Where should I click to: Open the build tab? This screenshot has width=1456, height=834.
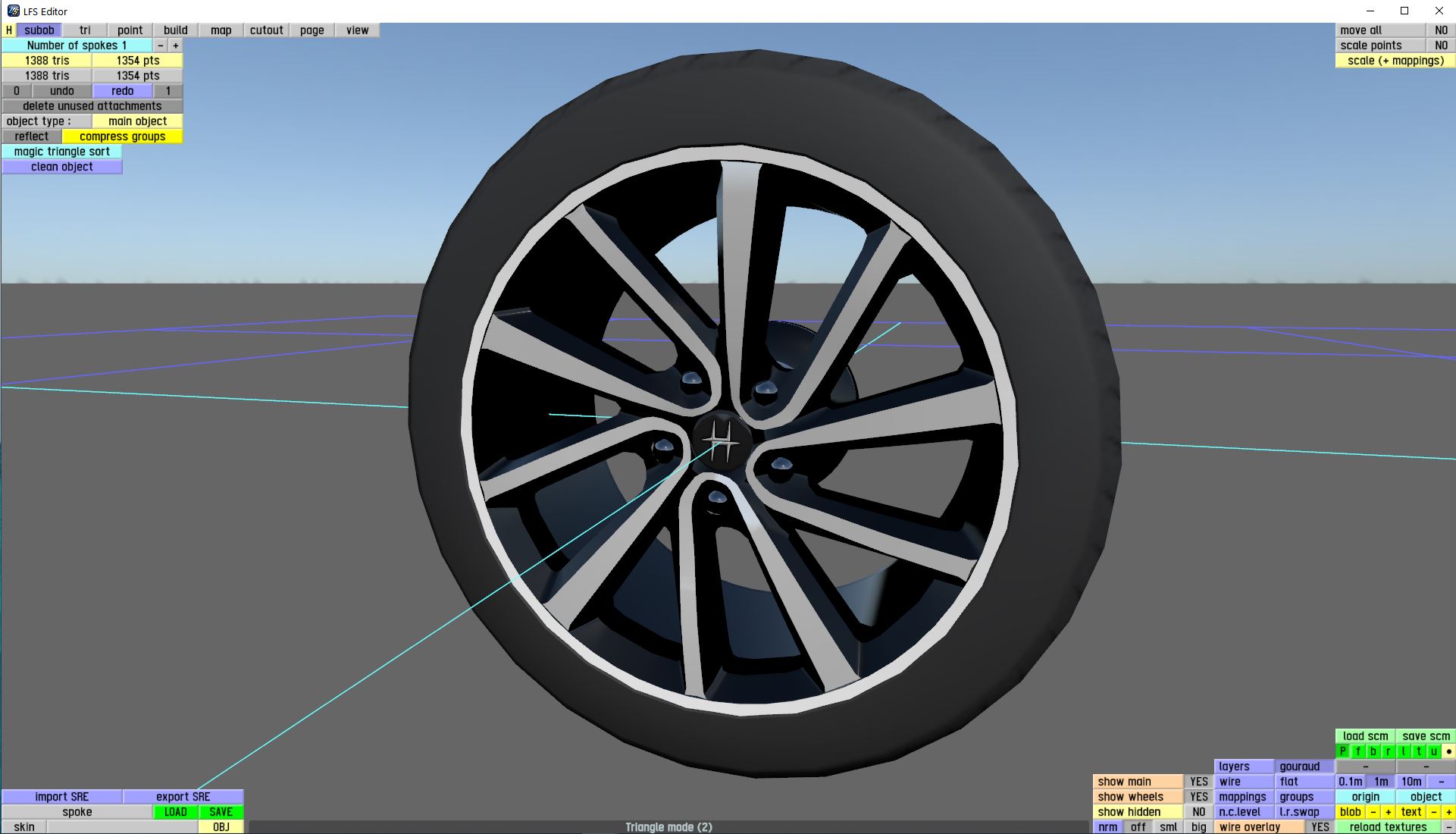(x=175, y=30)
